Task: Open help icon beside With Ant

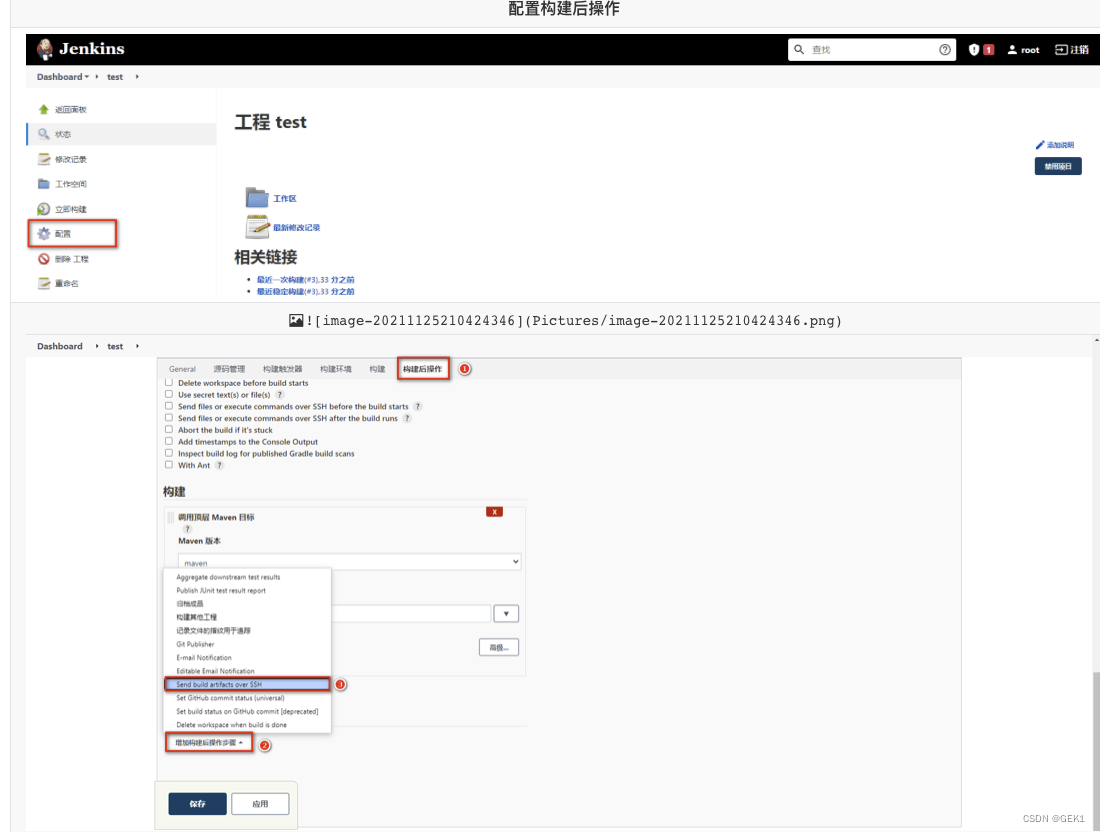Action: pyautogui.click(x=219, y=465)
